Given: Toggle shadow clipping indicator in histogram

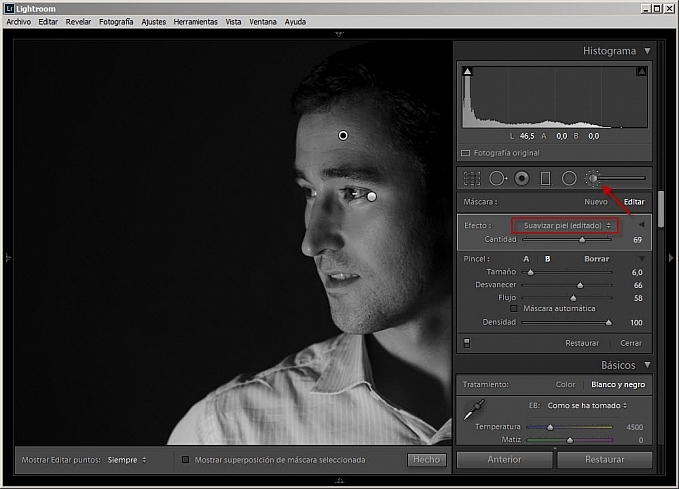Looking at the screenshot, I should (x=467, y=71).
